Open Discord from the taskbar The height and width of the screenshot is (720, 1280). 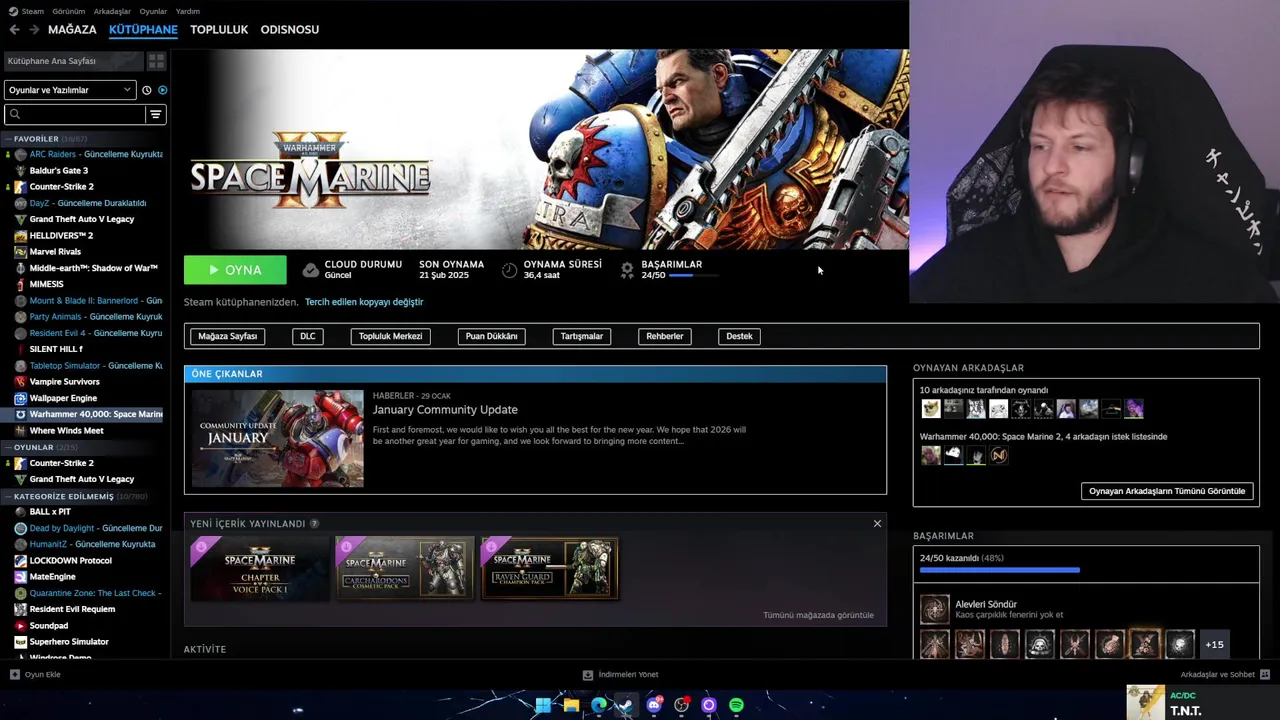(654, 705)
